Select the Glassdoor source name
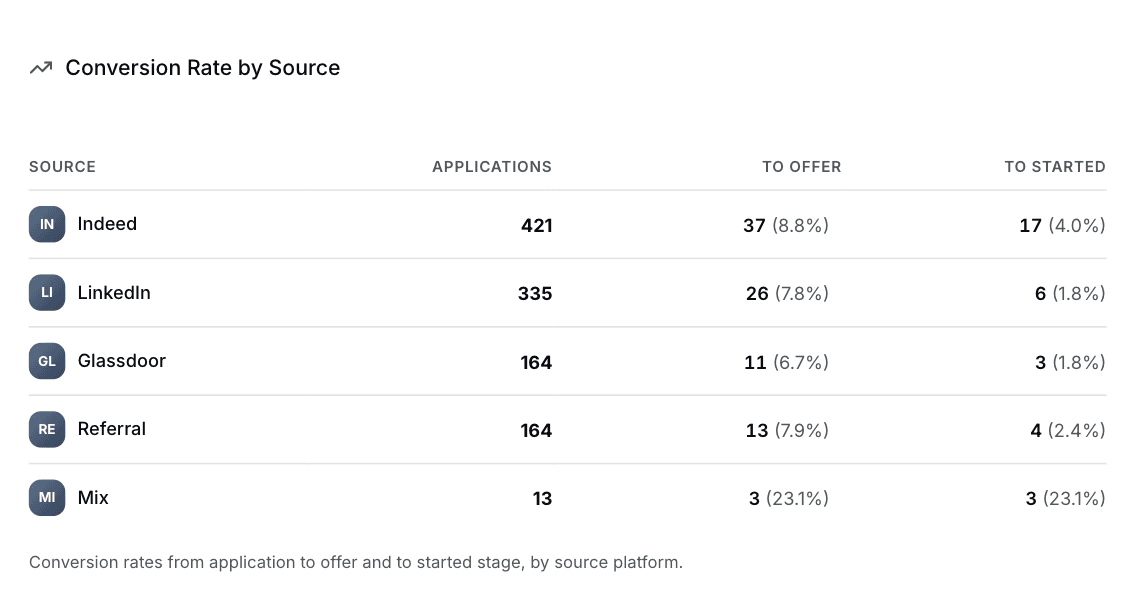This screenshot has width=1138, height=604. (122, 361)
